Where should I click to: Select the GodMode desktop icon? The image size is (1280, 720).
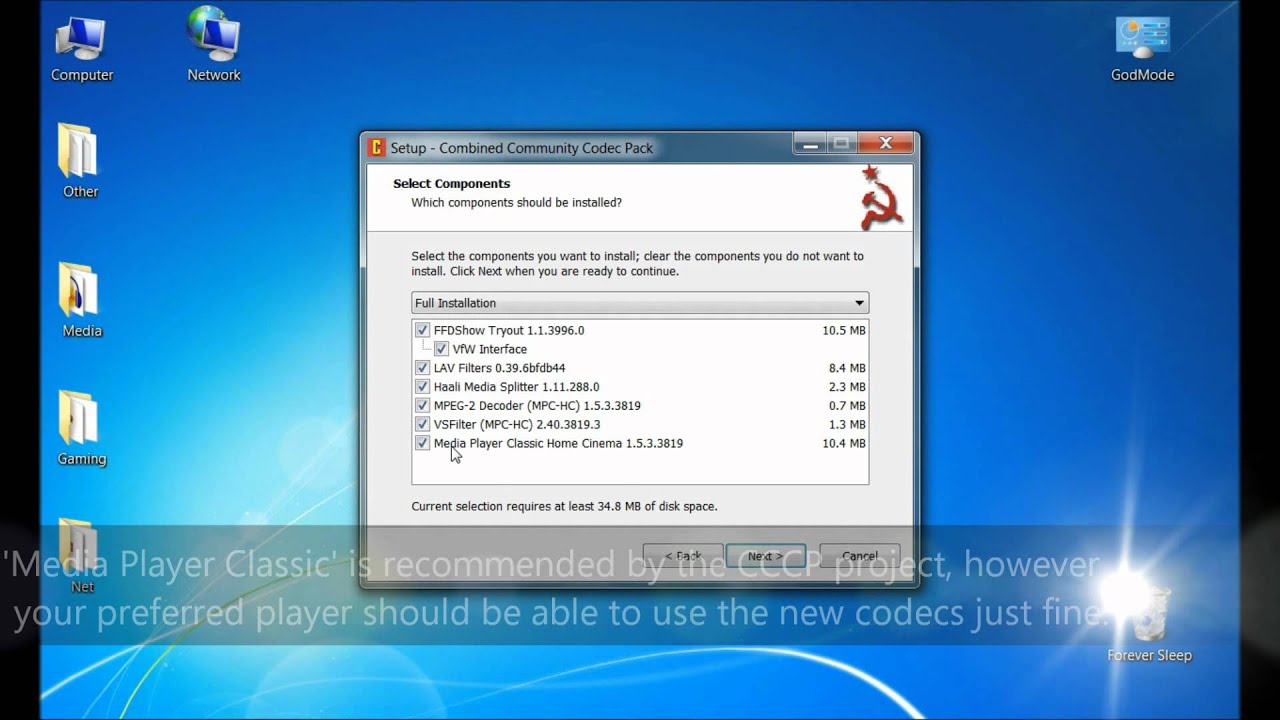click(x=1142, y=50)
